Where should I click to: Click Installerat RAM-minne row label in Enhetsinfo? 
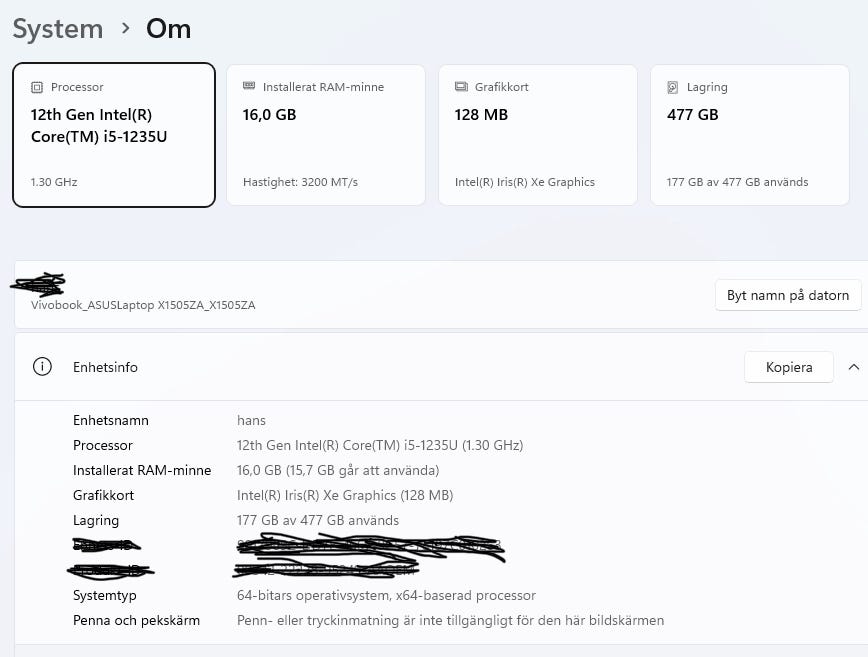coord(142,470)
